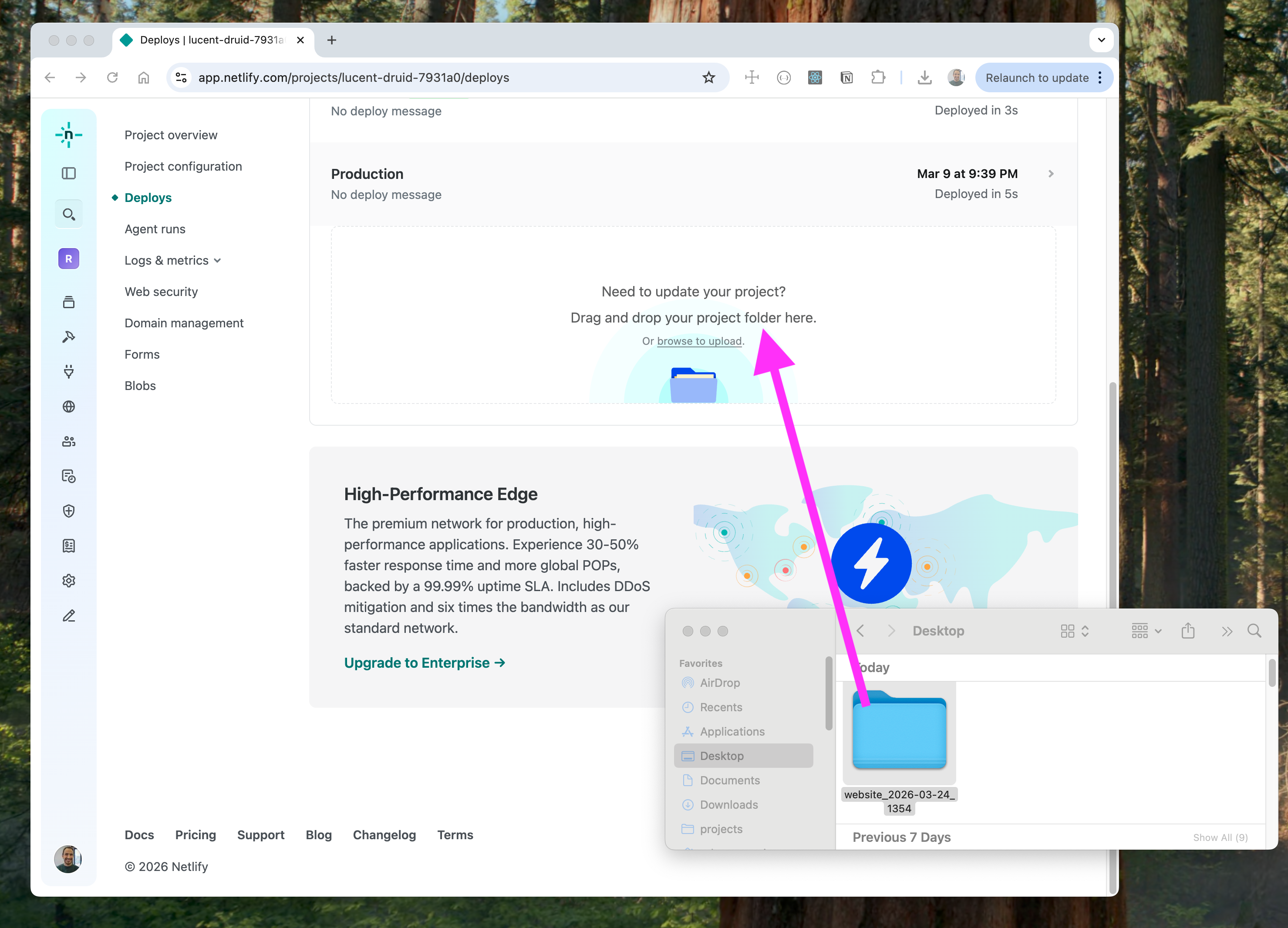The width and height of the screenshot is (1288, 928).
Task: Open the shield security icon in the sidebar
Action: tap(69, 511)
